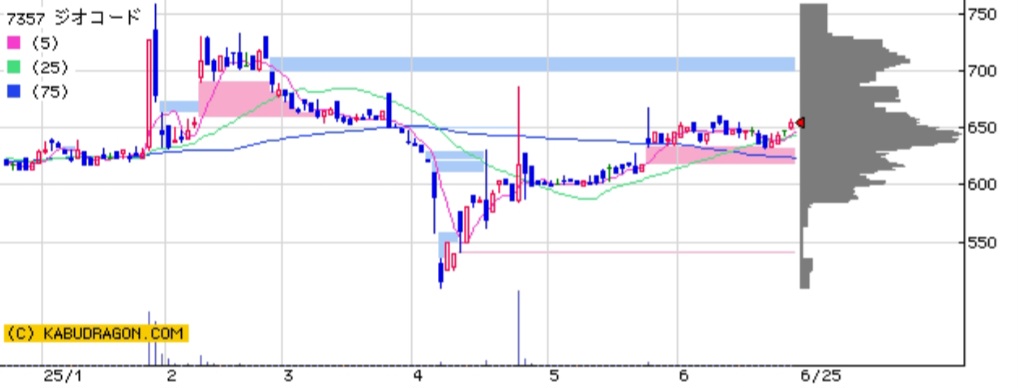The image size is (1023, 388).
Task: Click the month 3 axis label
Action: [x=288, y=376]
